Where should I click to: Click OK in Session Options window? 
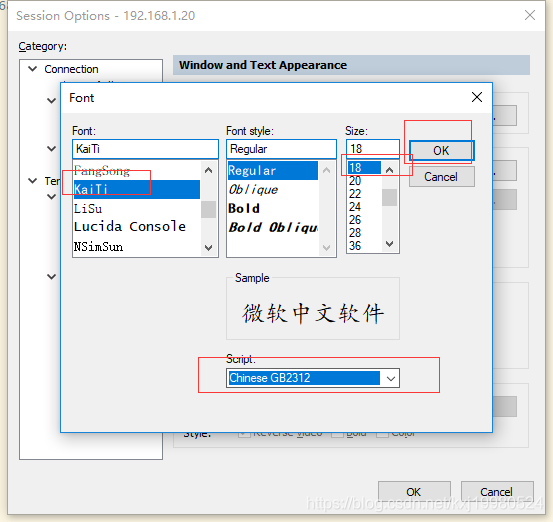point(414,491)
